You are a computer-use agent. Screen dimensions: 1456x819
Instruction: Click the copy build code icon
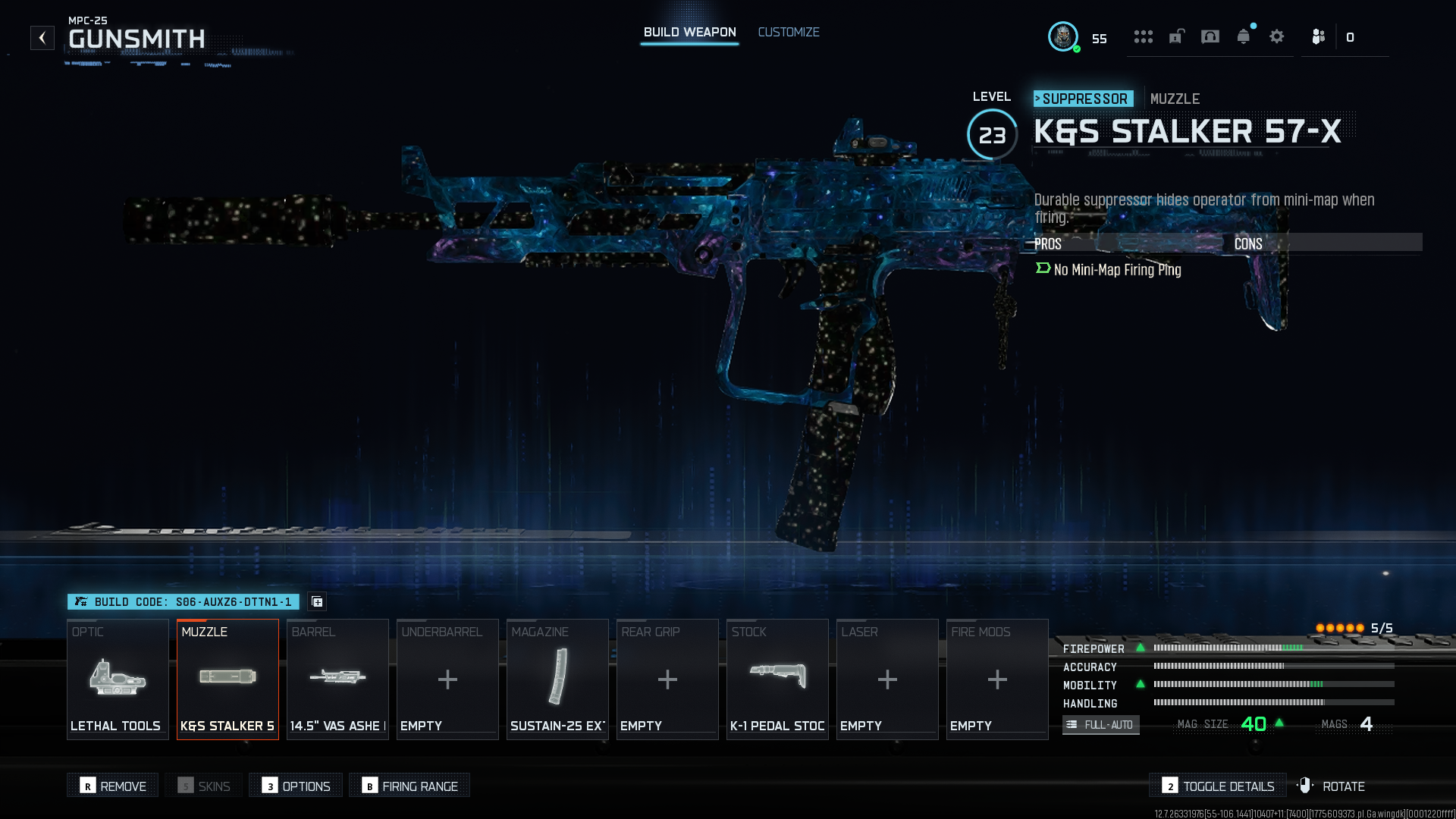coord(317,601)
